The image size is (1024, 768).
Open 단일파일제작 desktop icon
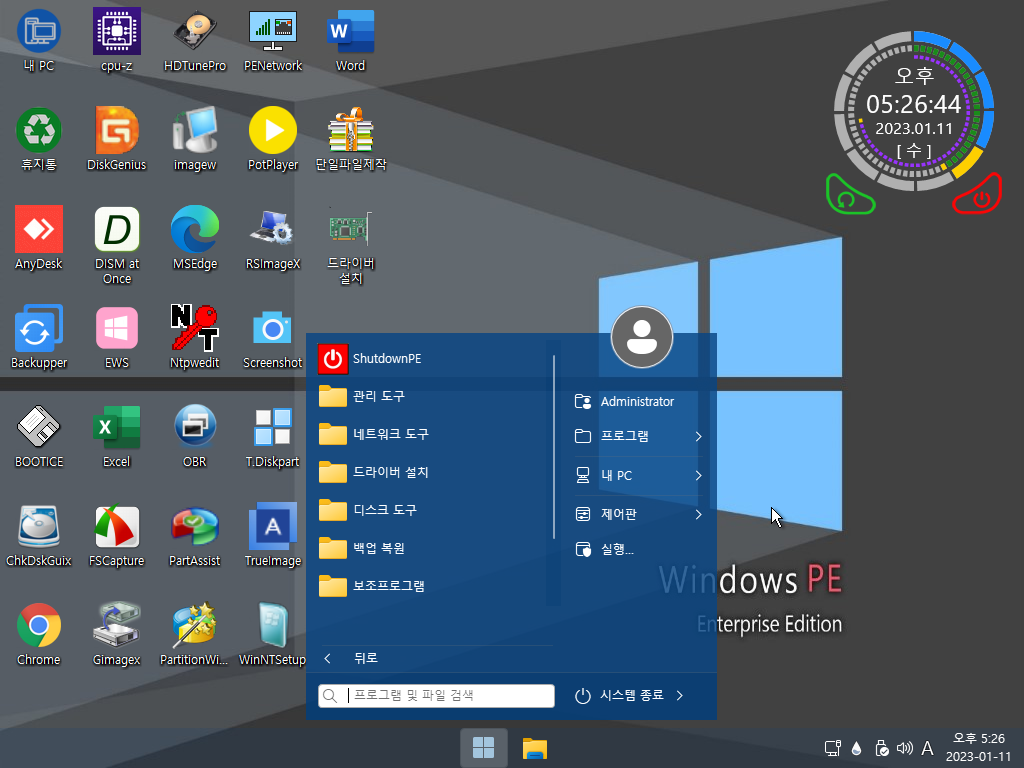351,139
